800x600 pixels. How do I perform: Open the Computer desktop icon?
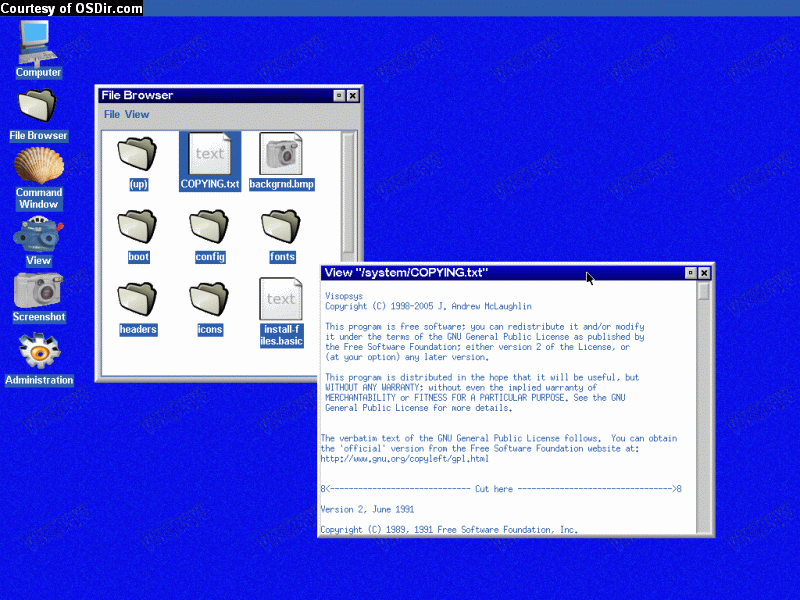pyautogui.click(x=38, y=49)
